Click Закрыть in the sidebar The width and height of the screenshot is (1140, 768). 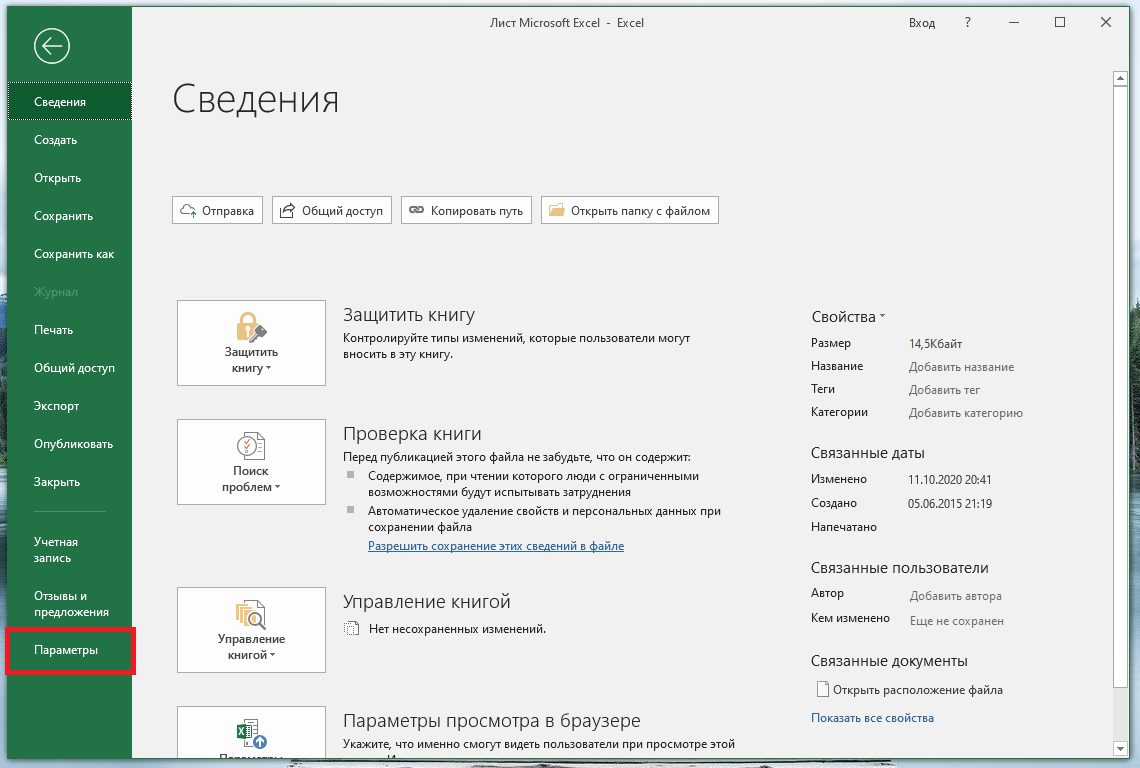70,481
